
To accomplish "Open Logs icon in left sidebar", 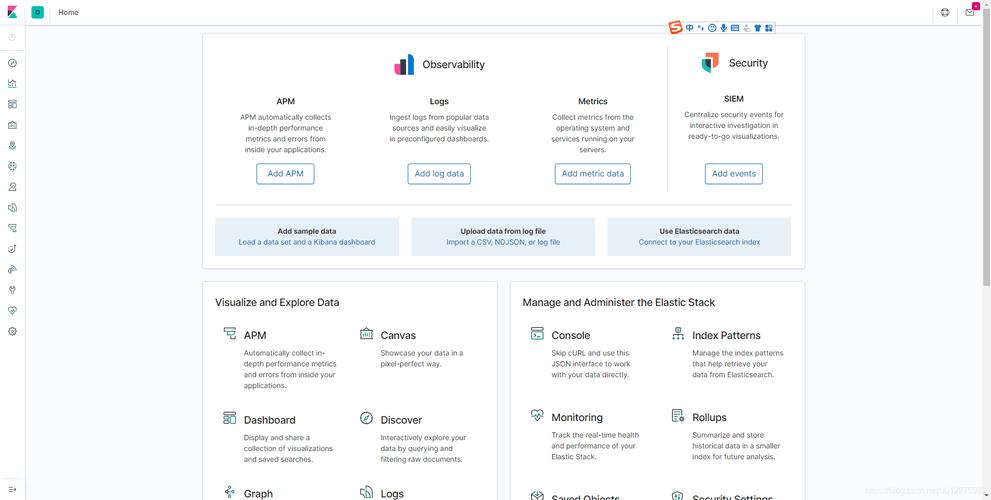I will [12, 207].
